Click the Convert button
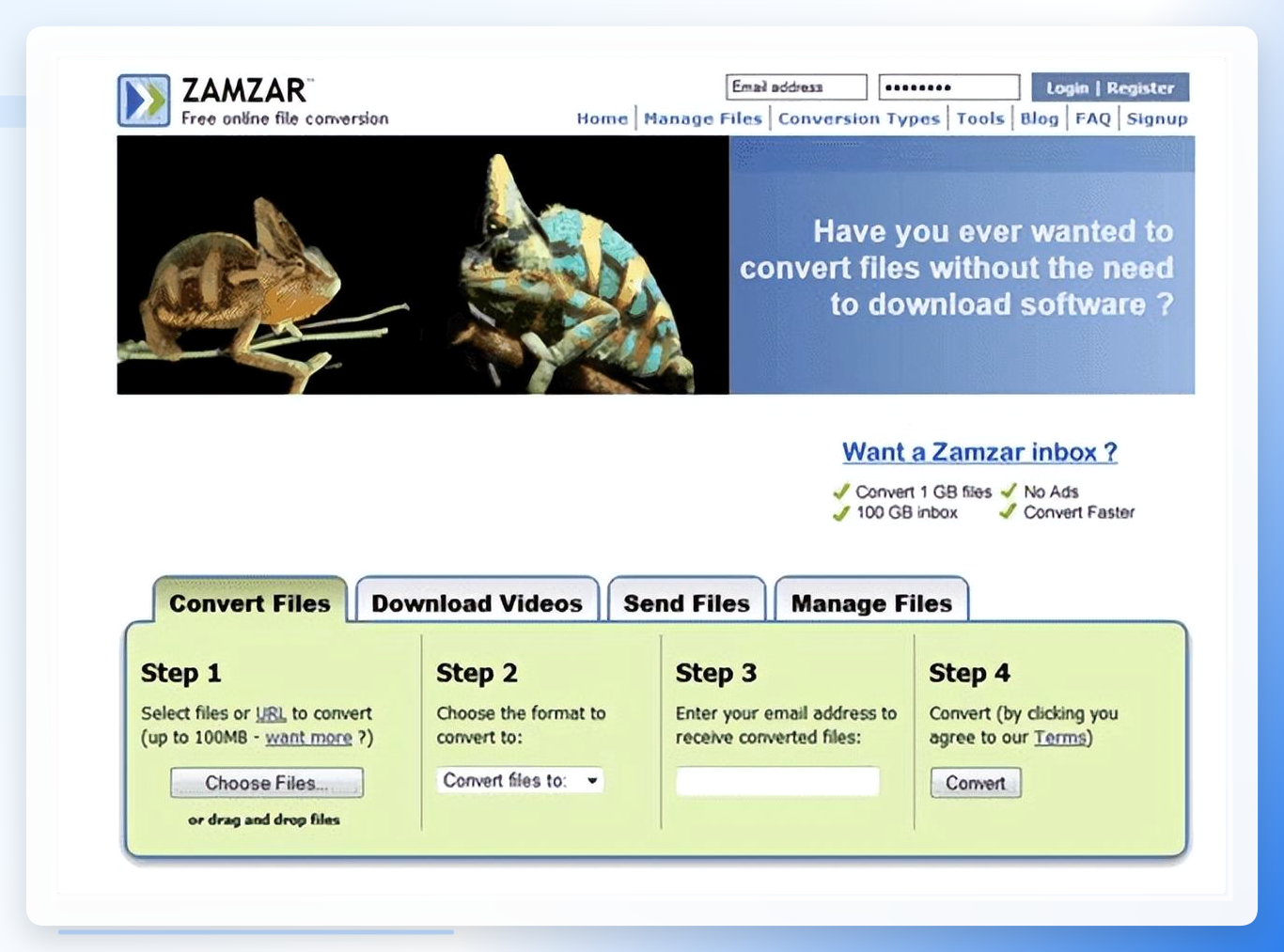The width and height of the screenshot is (1284, 952). point(976,783)
